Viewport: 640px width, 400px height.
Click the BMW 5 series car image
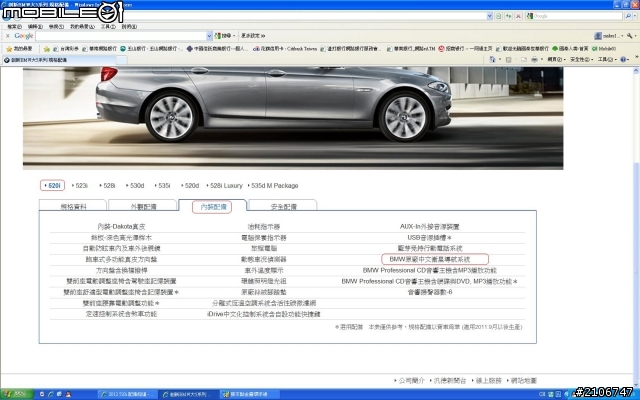click(x=293, y=118)
